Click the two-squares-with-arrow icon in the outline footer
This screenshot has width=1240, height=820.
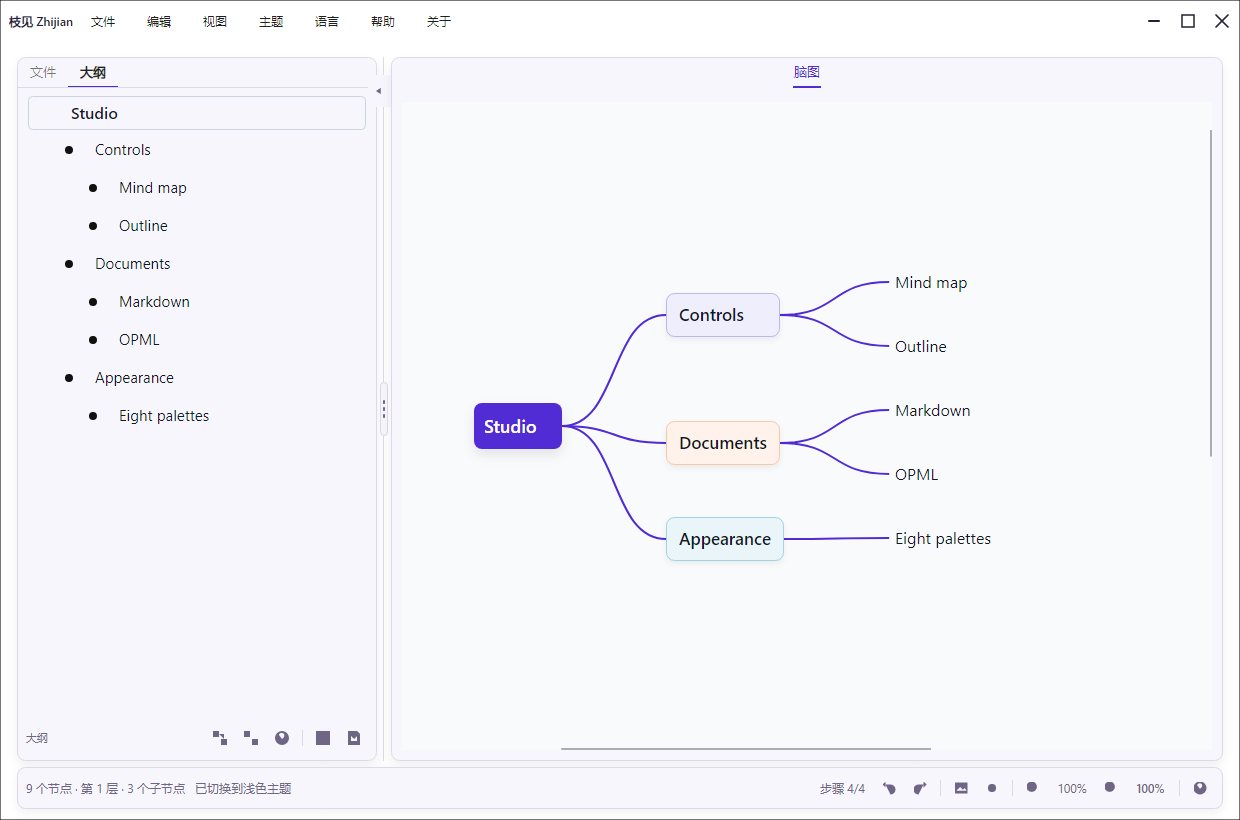pos(220,738)
